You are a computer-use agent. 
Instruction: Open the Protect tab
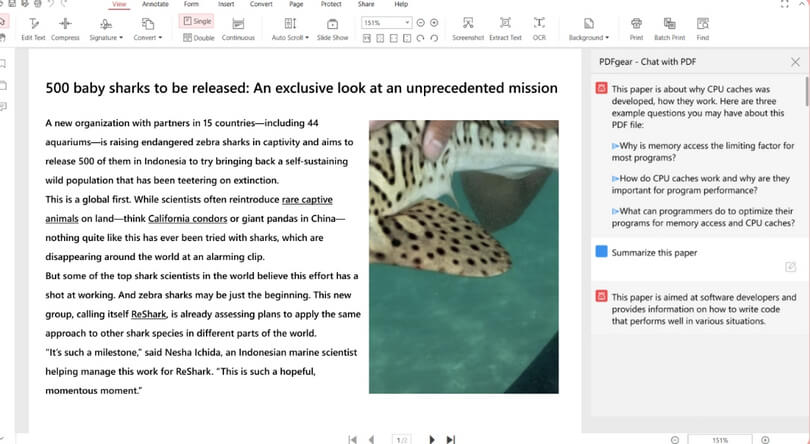pos(331,4)
